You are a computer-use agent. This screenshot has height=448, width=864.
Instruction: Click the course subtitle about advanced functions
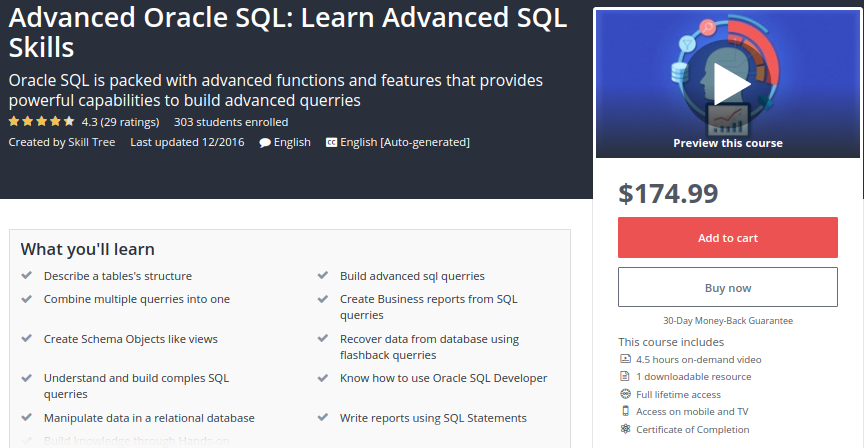pyautogui.click(x=276, y=90)
